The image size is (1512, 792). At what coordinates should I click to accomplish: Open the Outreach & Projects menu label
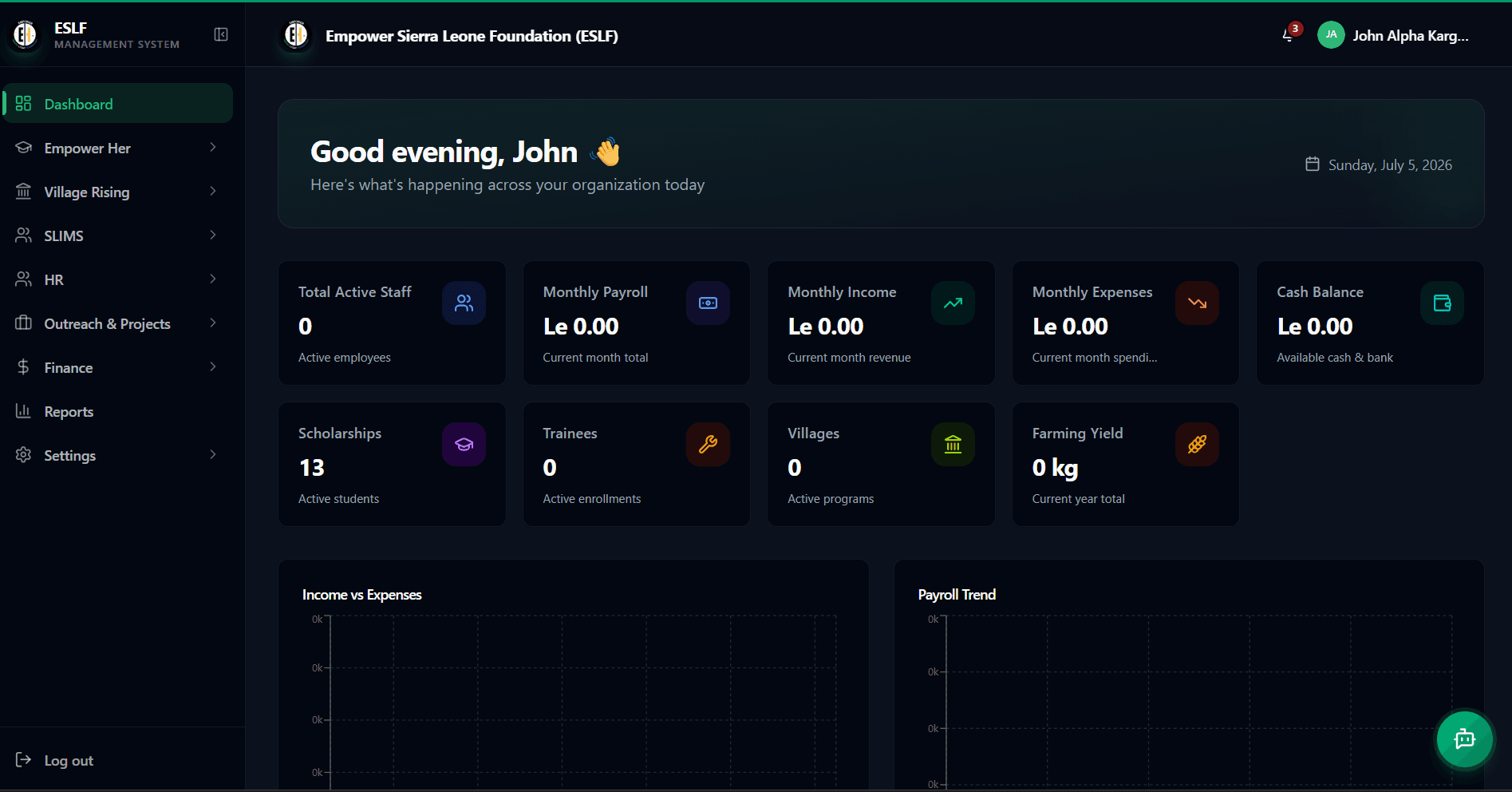click(107, 323)
